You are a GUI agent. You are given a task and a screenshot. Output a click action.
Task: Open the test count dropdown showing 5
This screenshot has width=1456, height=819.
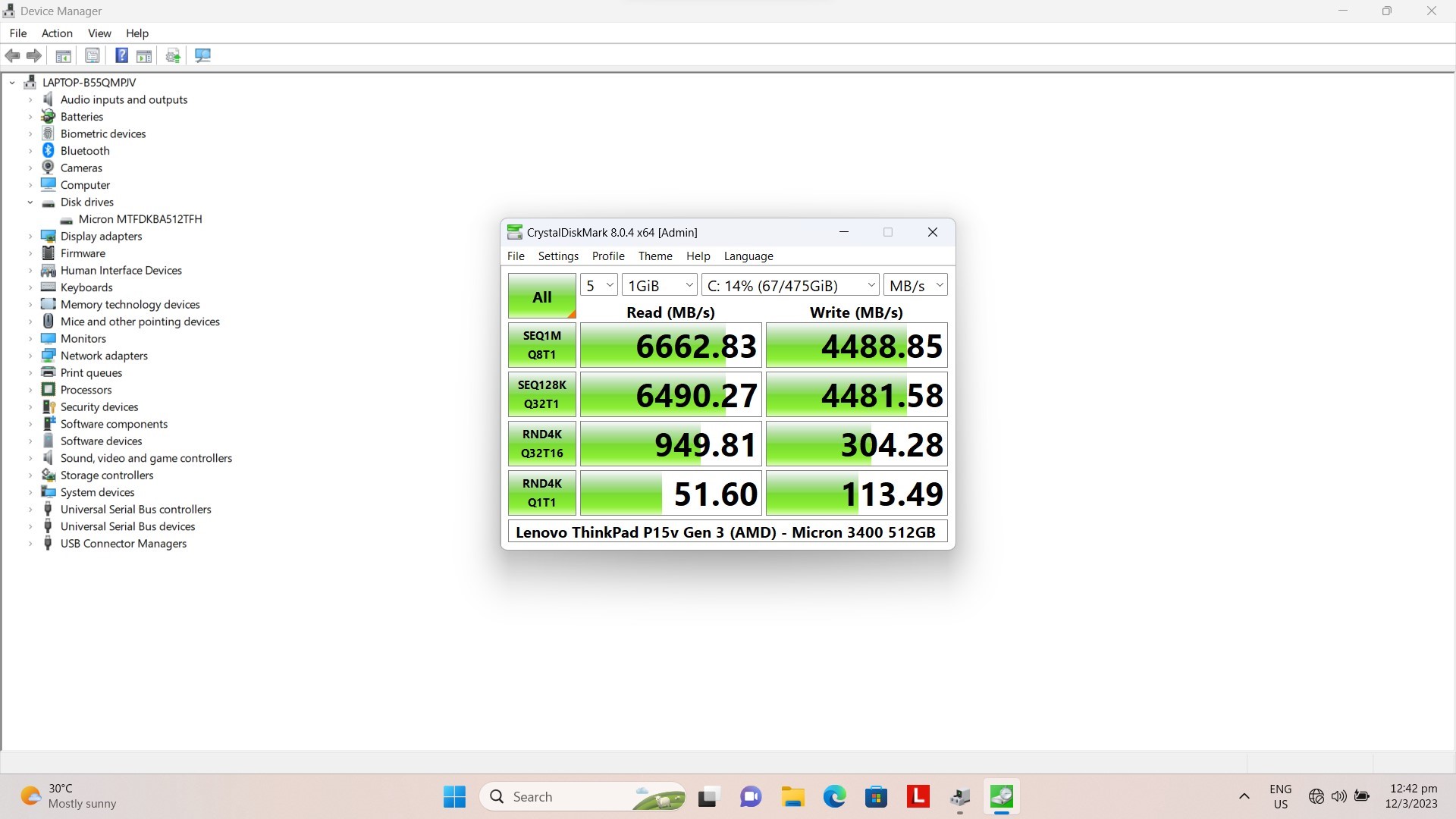click(599, 285)
